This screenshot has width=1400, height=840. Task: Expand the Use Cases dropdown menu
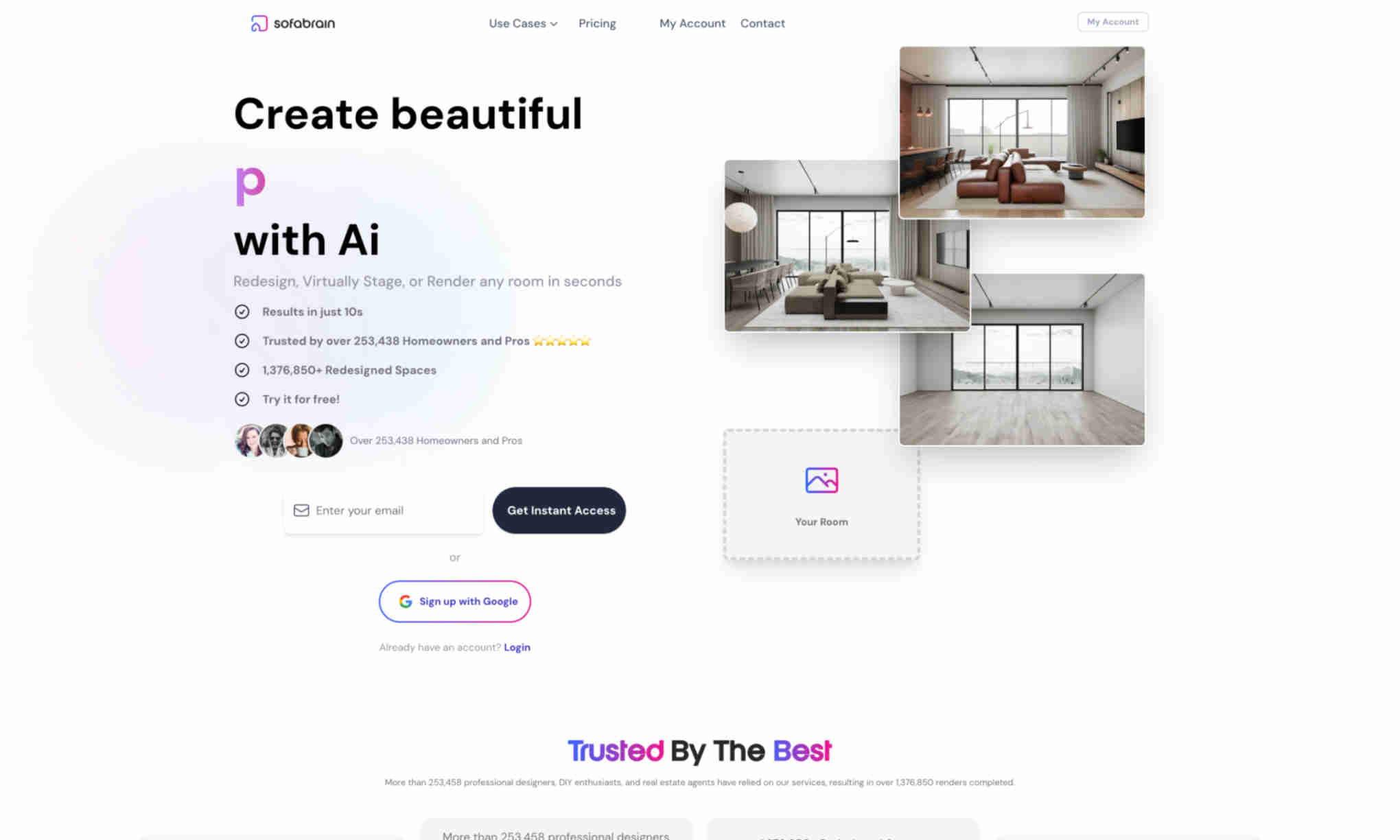click(x=523, y=23)
